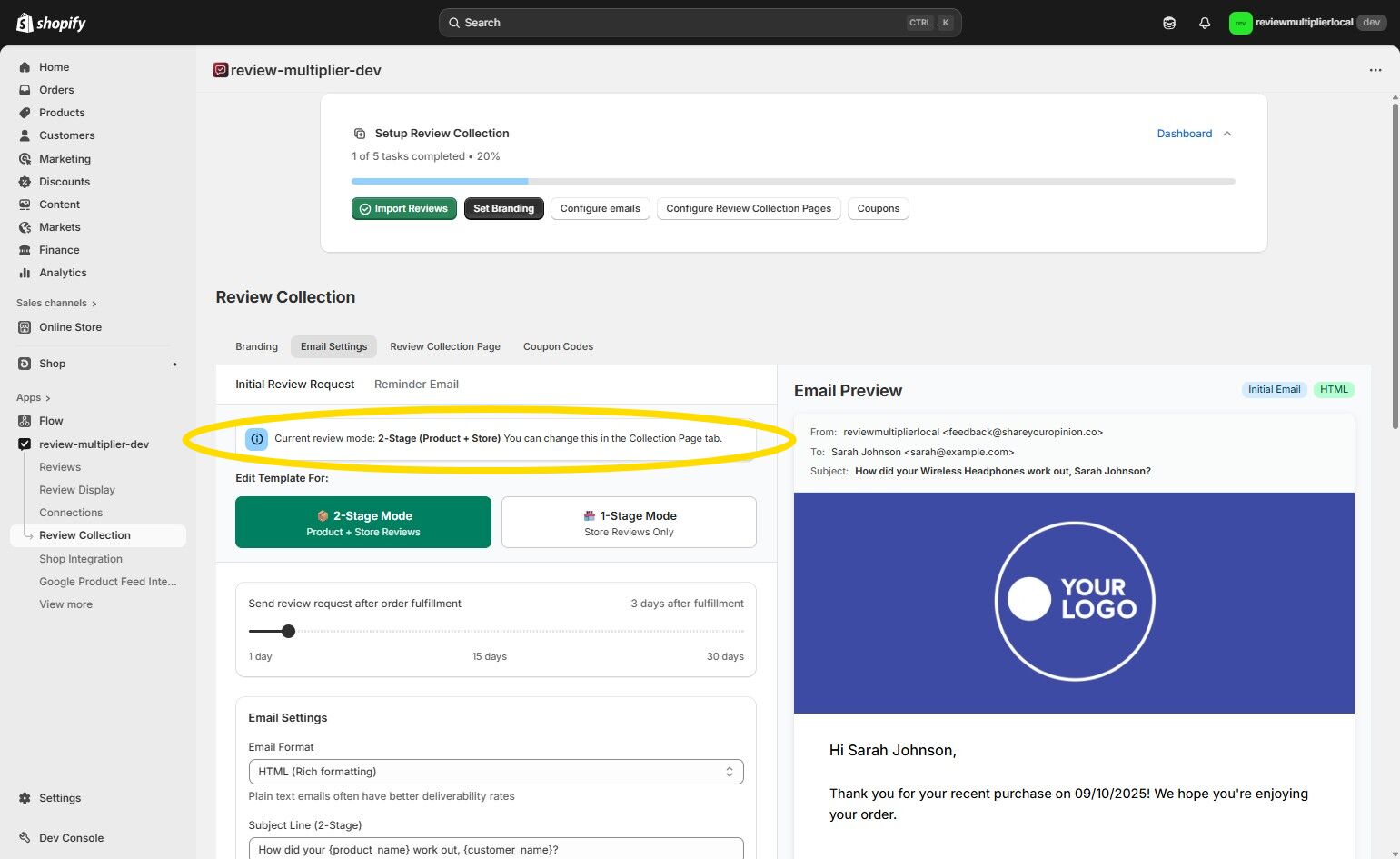Click the Products tag icon
This screenshot has width=1400, height=859.
pyautogui.click(x=25, y=113)
